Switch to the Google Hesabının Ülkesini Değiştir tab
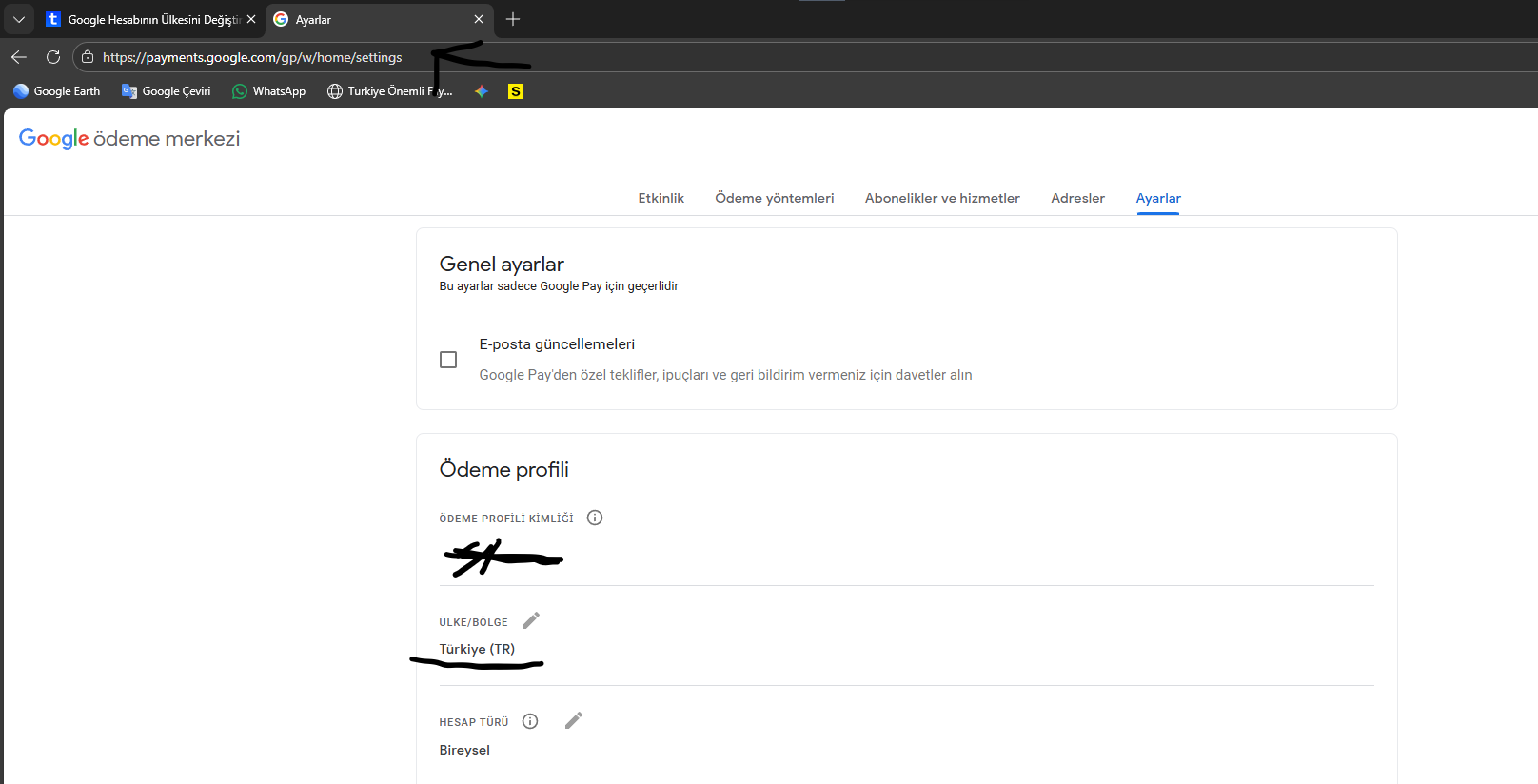The image size is (1538, 784). coord(152,19)
